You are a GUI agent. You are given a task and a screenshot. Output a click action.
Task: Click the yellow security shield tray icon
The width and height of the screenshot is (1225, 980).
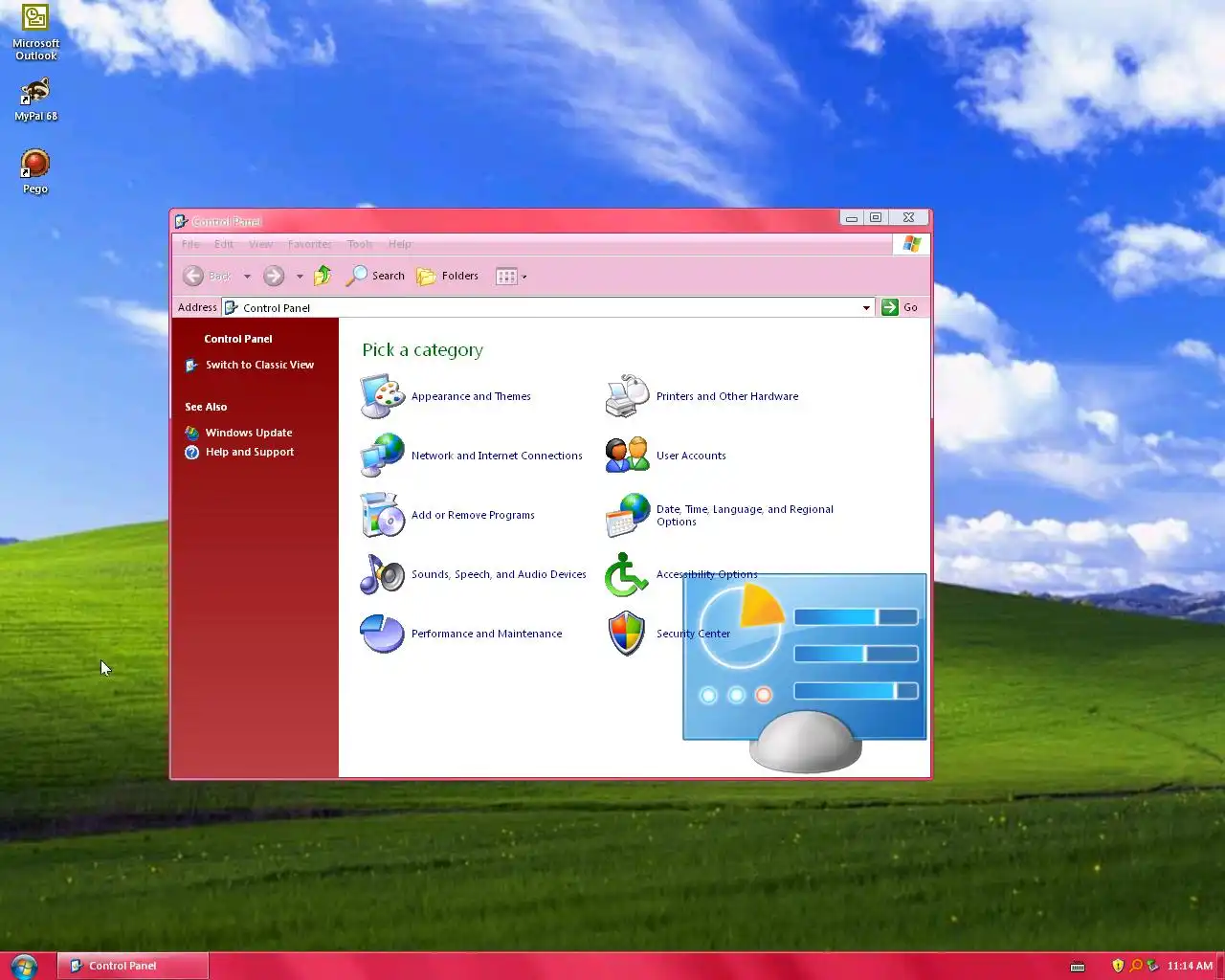[x=1118, y=966]
